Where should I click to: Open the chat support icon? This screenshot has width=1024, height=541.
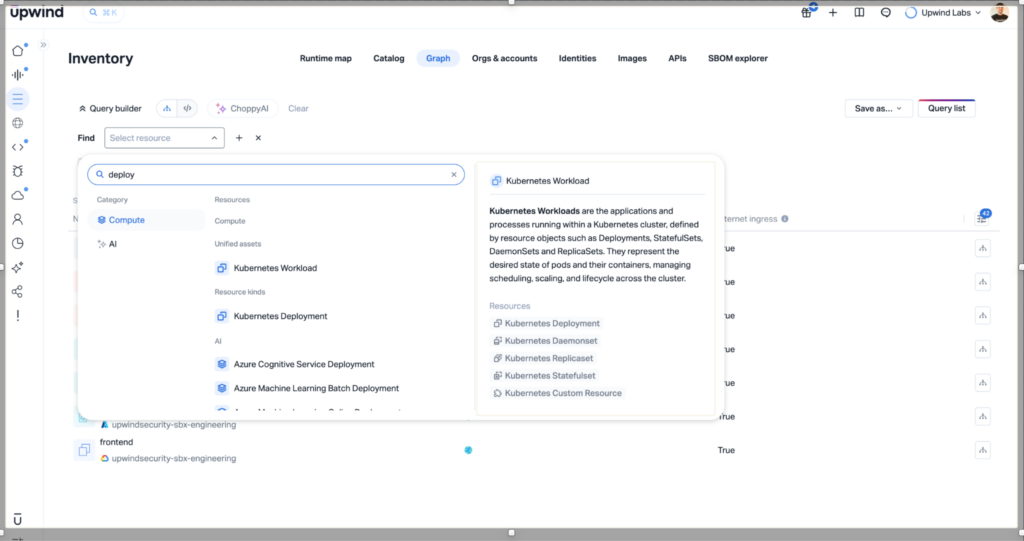point(886,12)
